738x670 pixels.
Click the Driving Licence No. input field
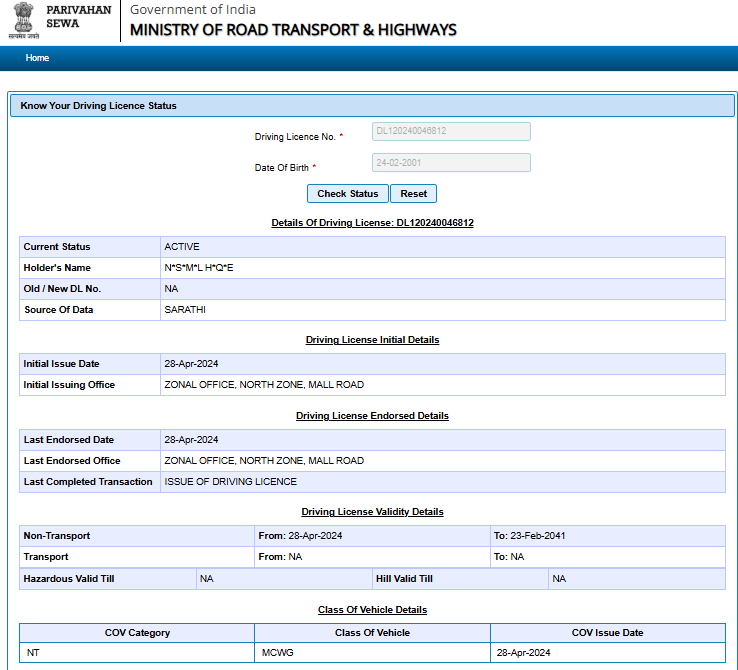pos(450,132)
